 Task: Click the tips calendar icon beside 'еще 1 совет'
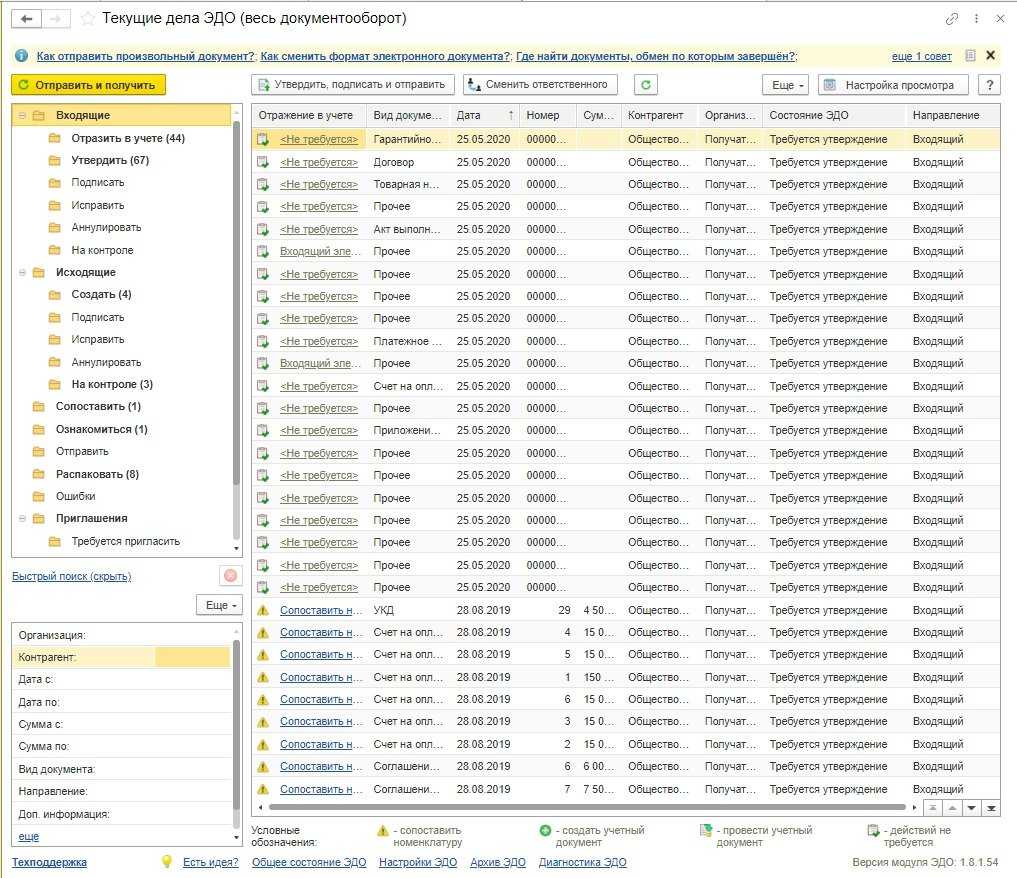[970, 56]
